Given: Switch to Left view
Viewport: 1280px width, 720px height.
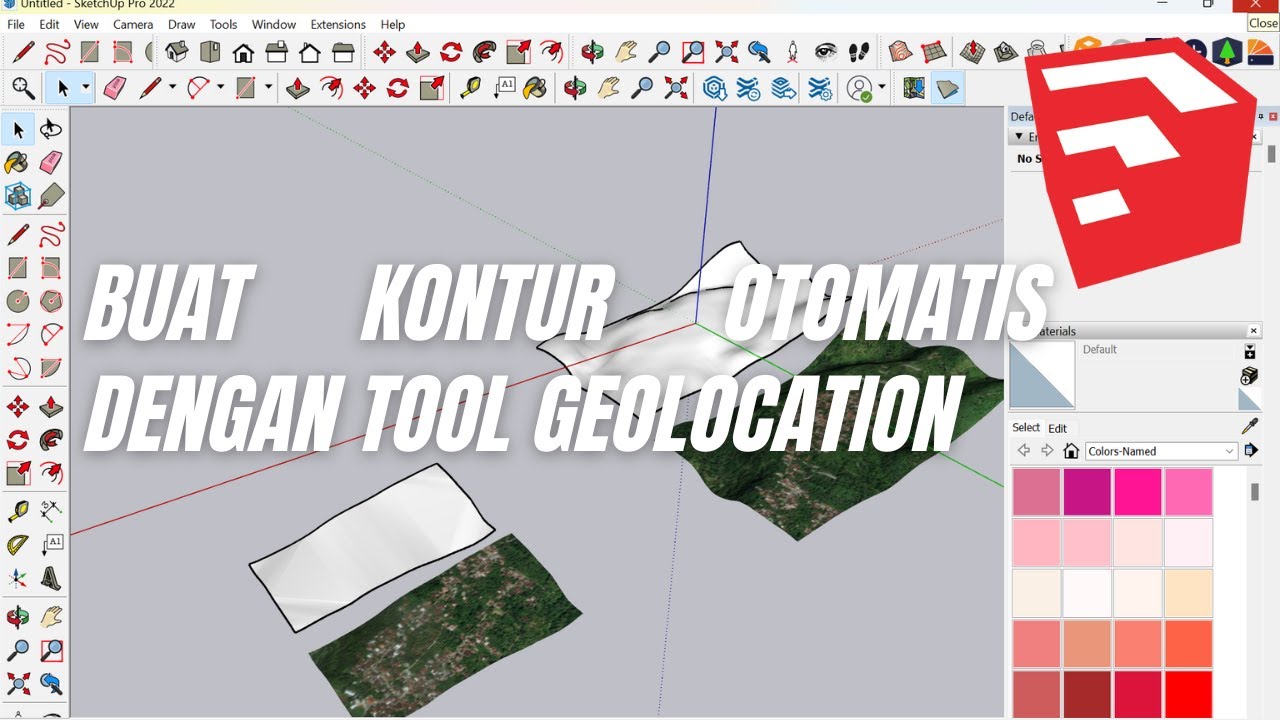Looking at the screenshot, I should pos(343,51).
